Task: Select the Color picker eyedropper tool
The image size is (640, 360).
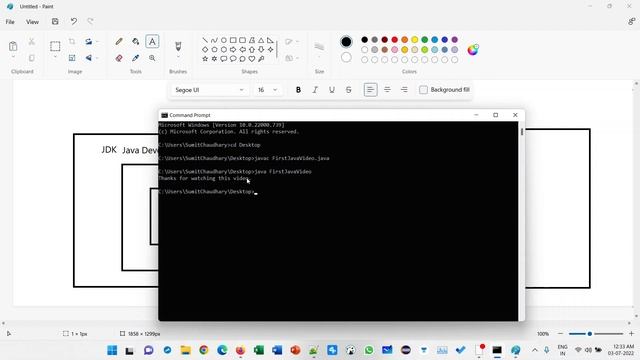Action: point(136,58)
